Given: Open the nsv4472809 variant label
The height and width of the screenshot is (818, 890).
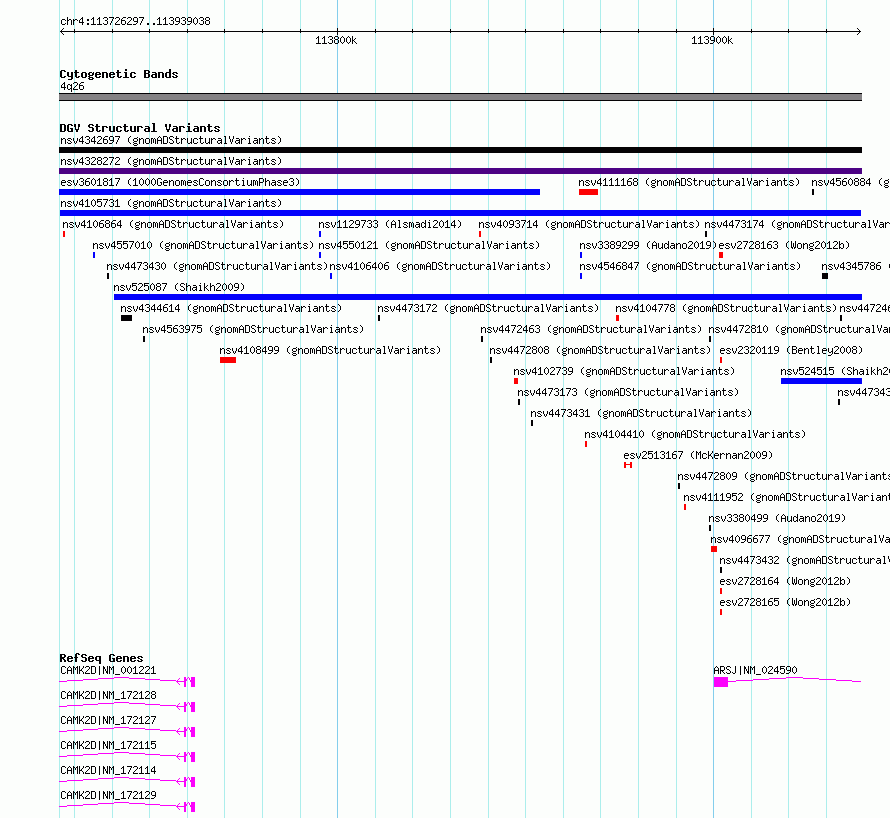Looking at the screenshot, I should (783, 476).
